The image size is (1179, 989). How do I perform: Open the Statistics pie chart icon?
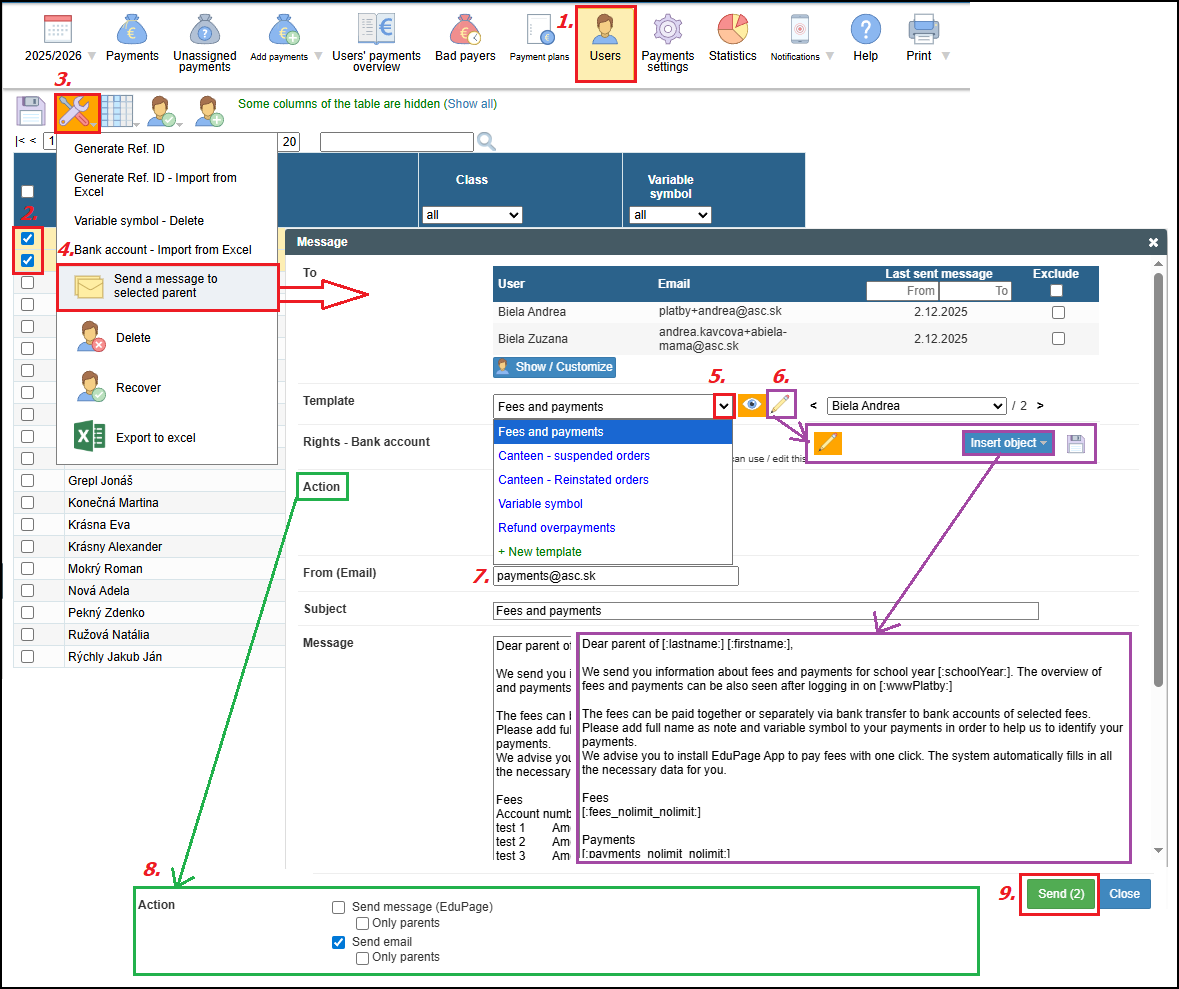[x=732, y=29]
